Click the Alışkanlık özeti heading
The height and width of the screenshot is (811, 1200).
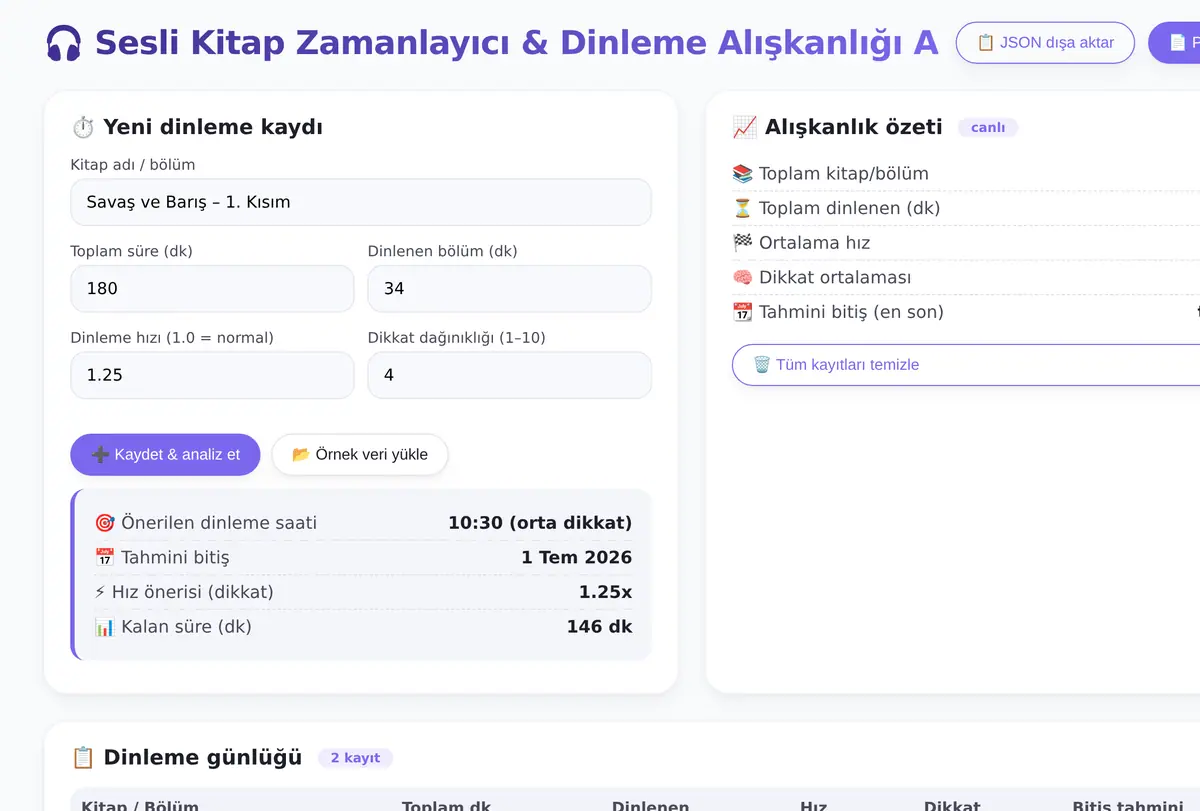[x=854, y=127]
